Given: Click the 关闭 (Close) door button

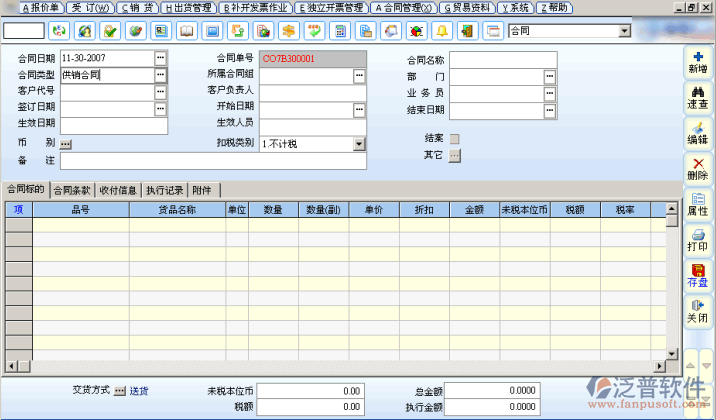Looking at the screenshot, I should point(697,311).
